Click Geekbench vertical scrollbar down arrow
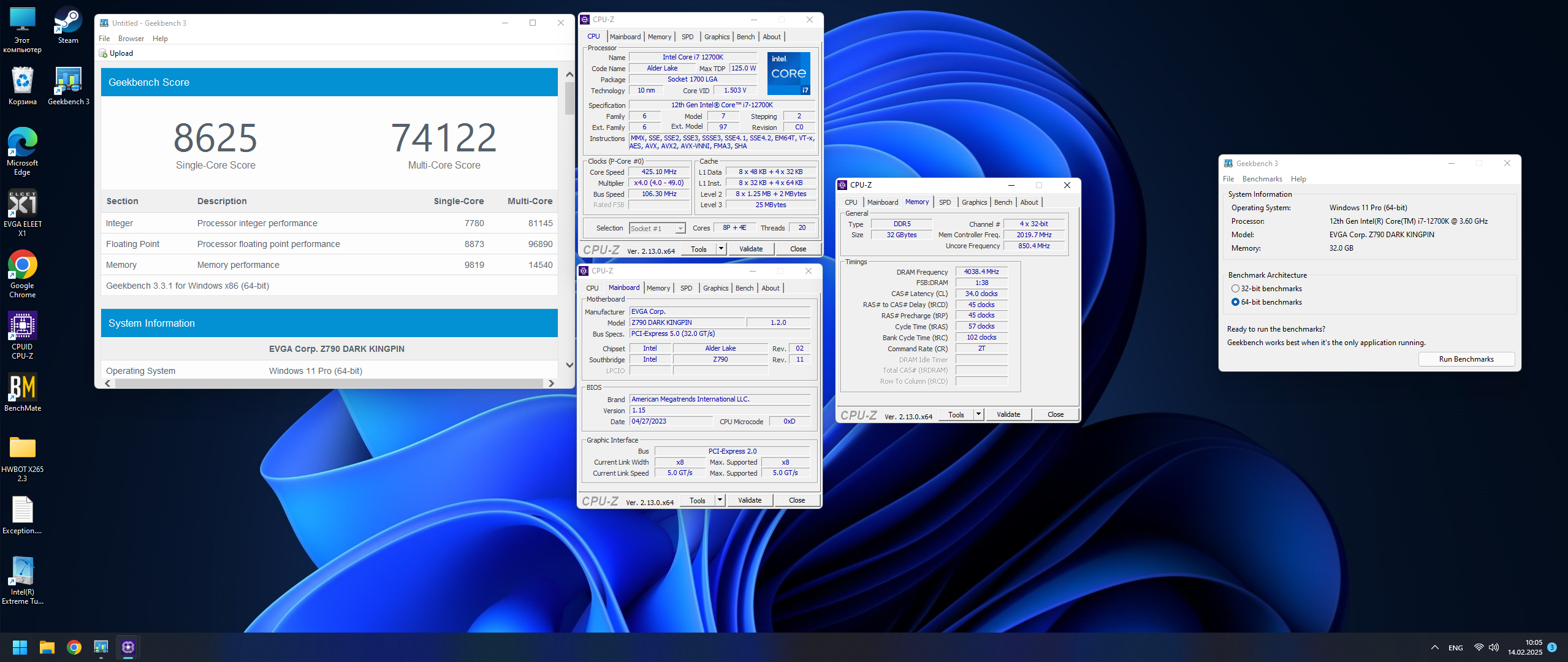This screenshot has height=662, width=1568. (x=569, y=365)
